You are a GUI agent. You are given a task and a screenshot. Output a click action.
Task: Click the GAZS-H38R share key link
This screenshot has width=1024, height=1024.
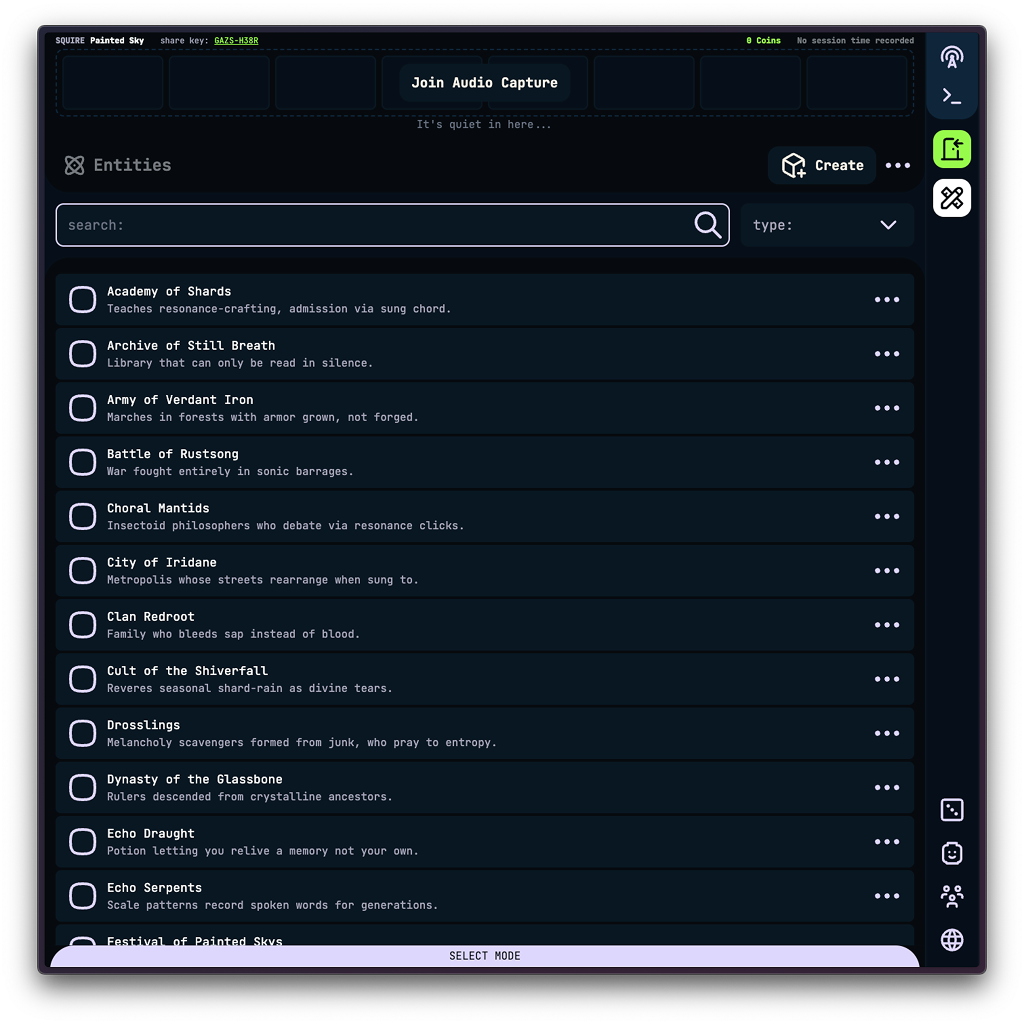[x=236, y=41]
